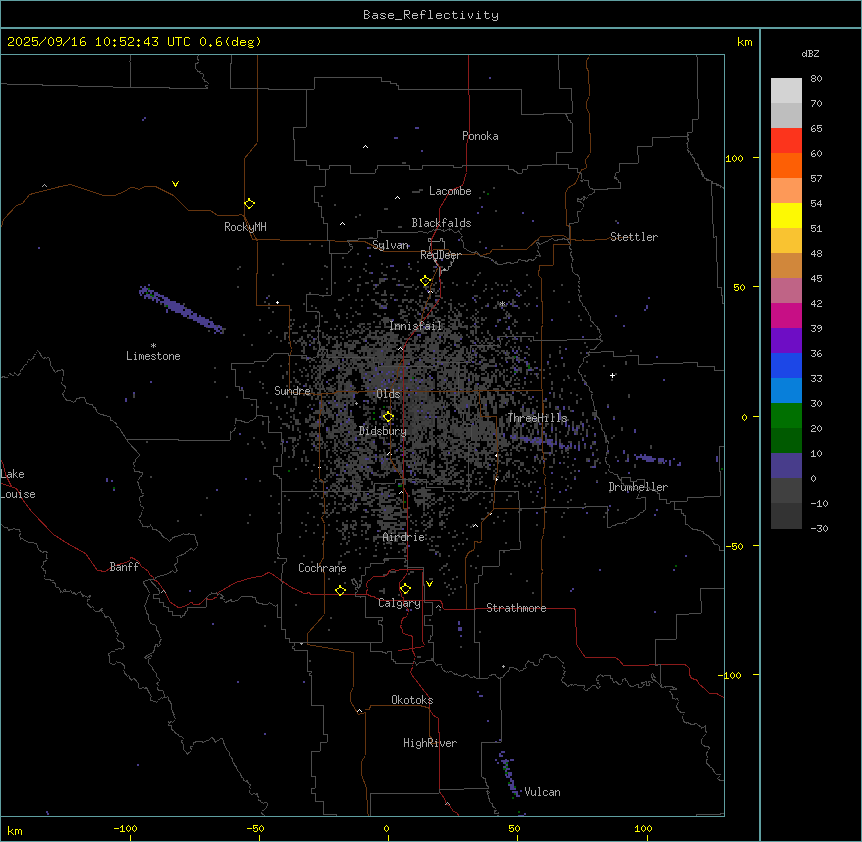This screenshot has width=862, height=842.
Task: Click the HighRiver town label
Action: (430, 743)
